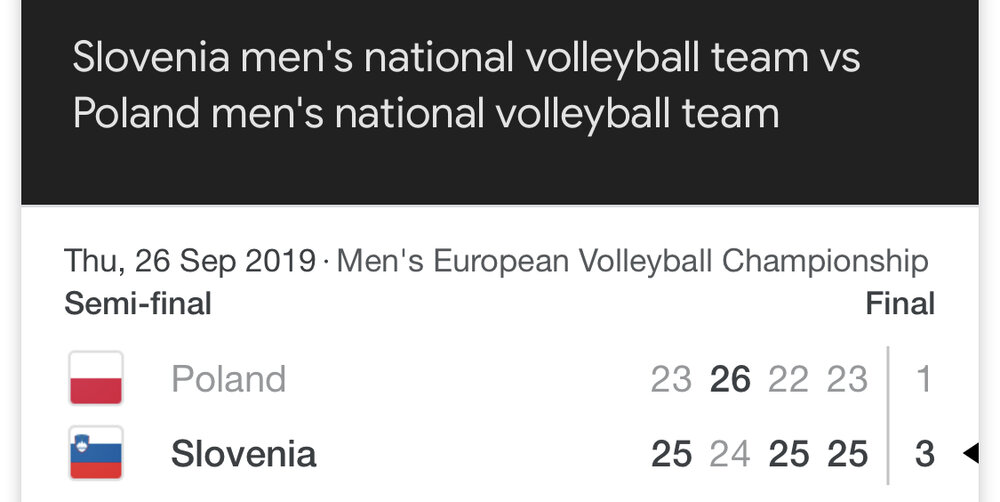Image resolution: width=1000 pixels, height=502 pixels.
Task: Open the Poland team name
Action: click(x=228, y=379)
